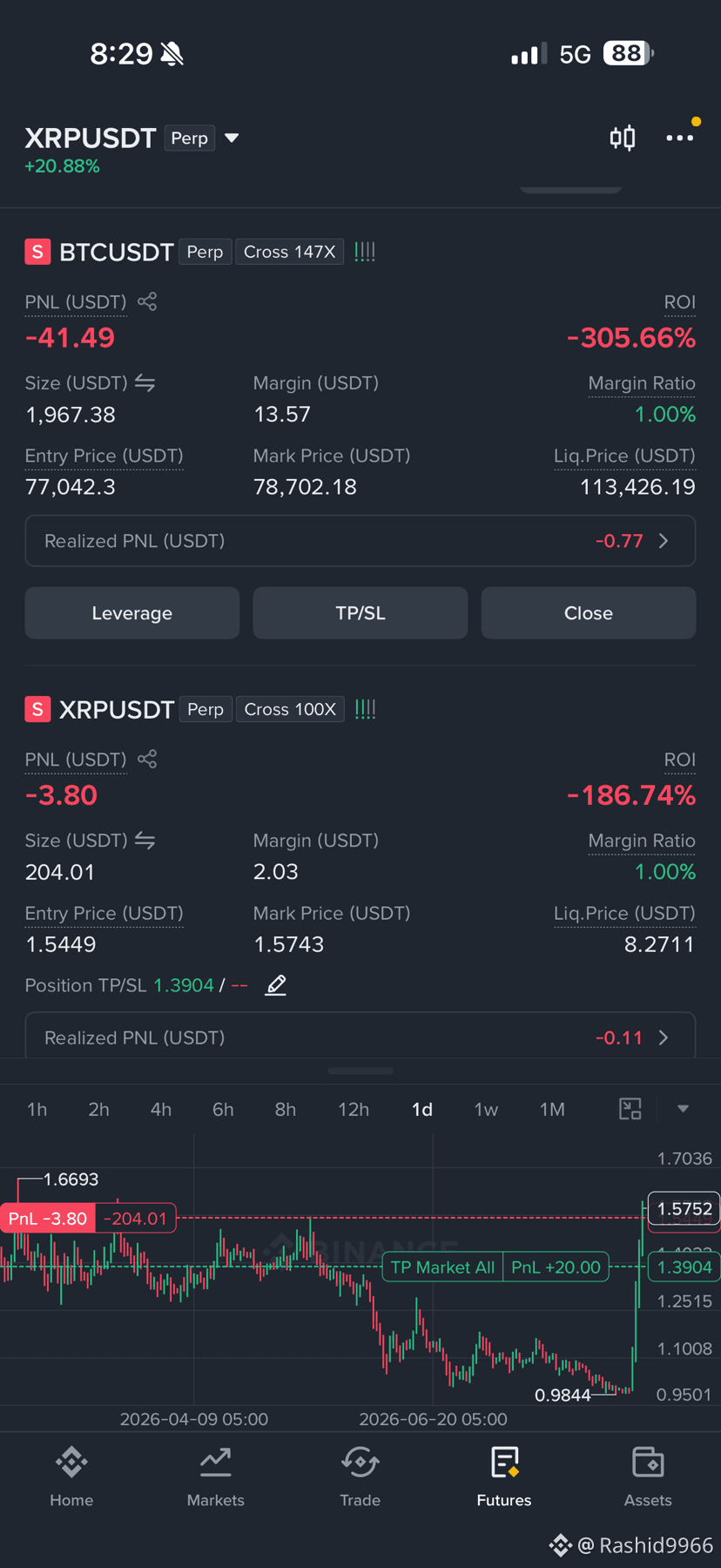Select the 4h chart interval
Viewport: 721px width, 1568px height.
pyautogui.click(x=161, y=1109)
